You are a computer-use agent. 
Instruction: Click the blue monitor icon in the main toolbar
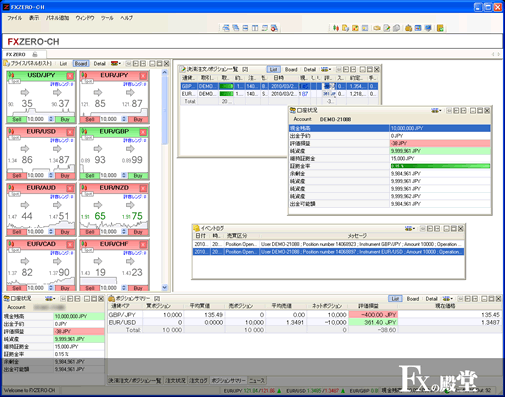click(428, 28)
